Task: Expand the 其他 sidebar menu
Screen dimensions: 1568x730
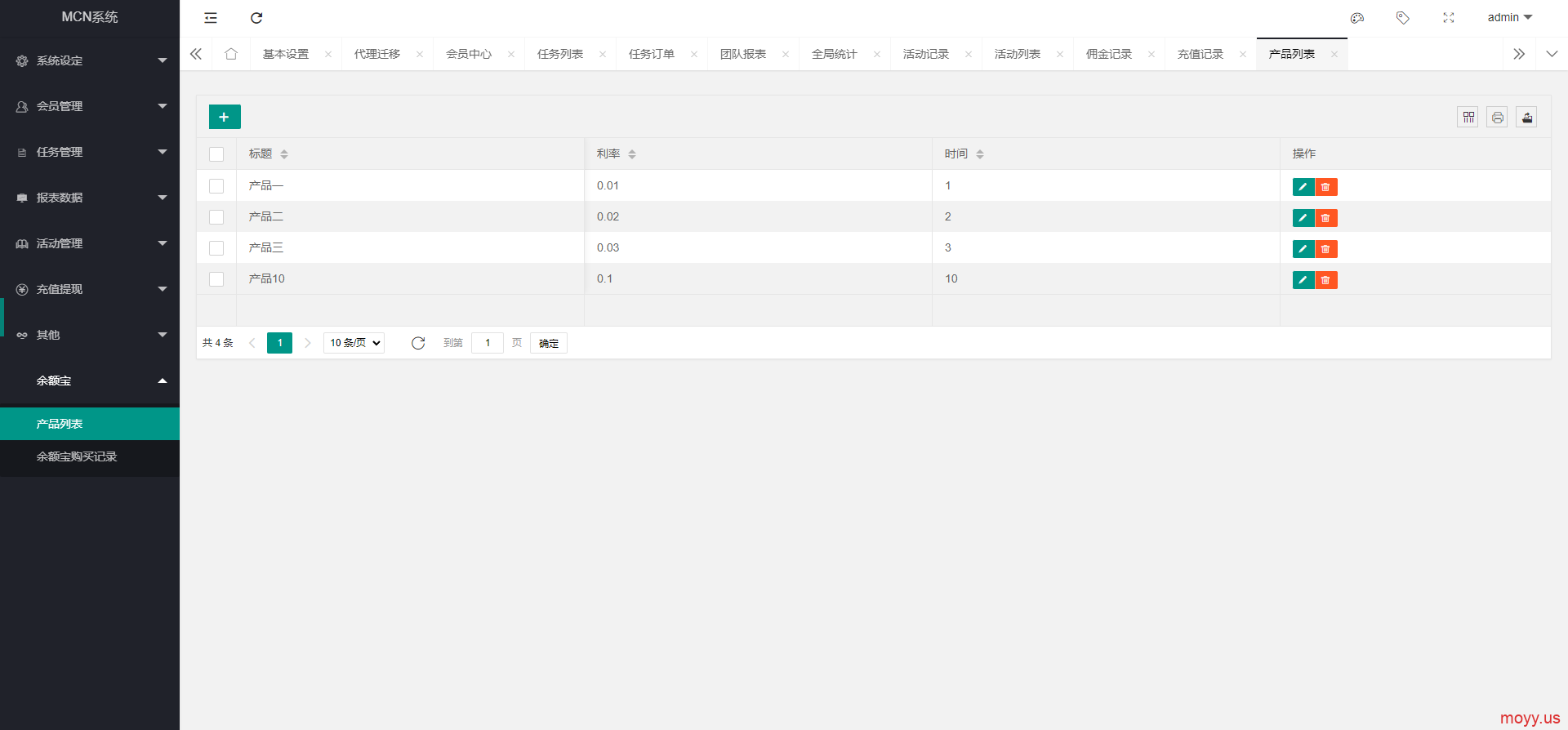Action: tap(90, 335)
